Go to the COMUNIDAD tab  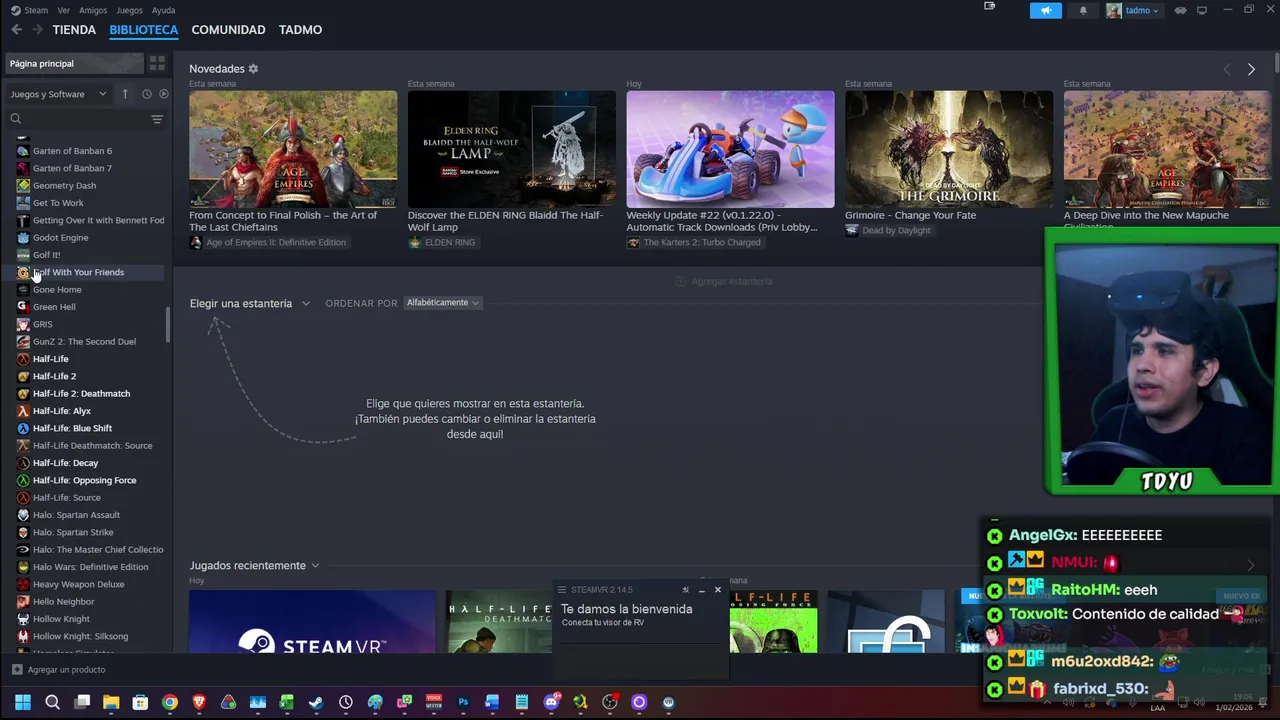[x=228, y=30]
